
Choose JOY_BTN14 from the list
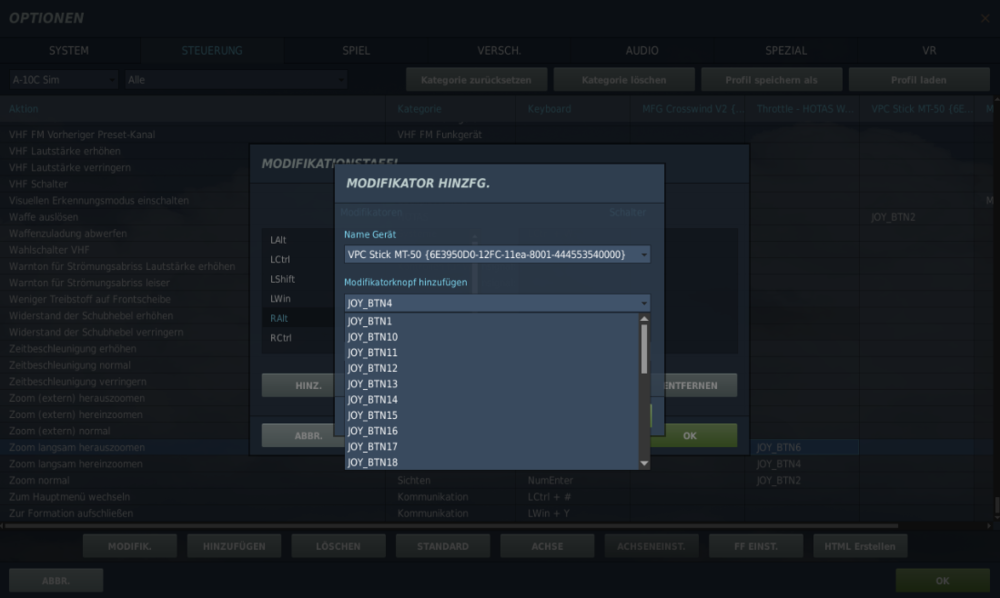[x=492, y=400]
